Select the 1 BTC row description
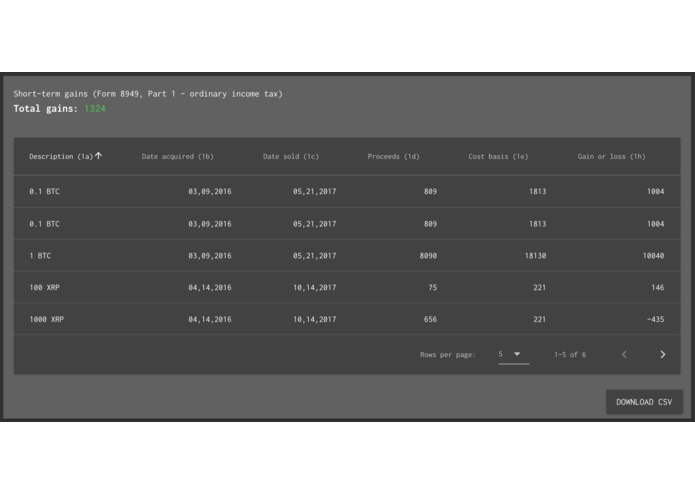This screenshot has height=494, width=695. pos(40,256)
